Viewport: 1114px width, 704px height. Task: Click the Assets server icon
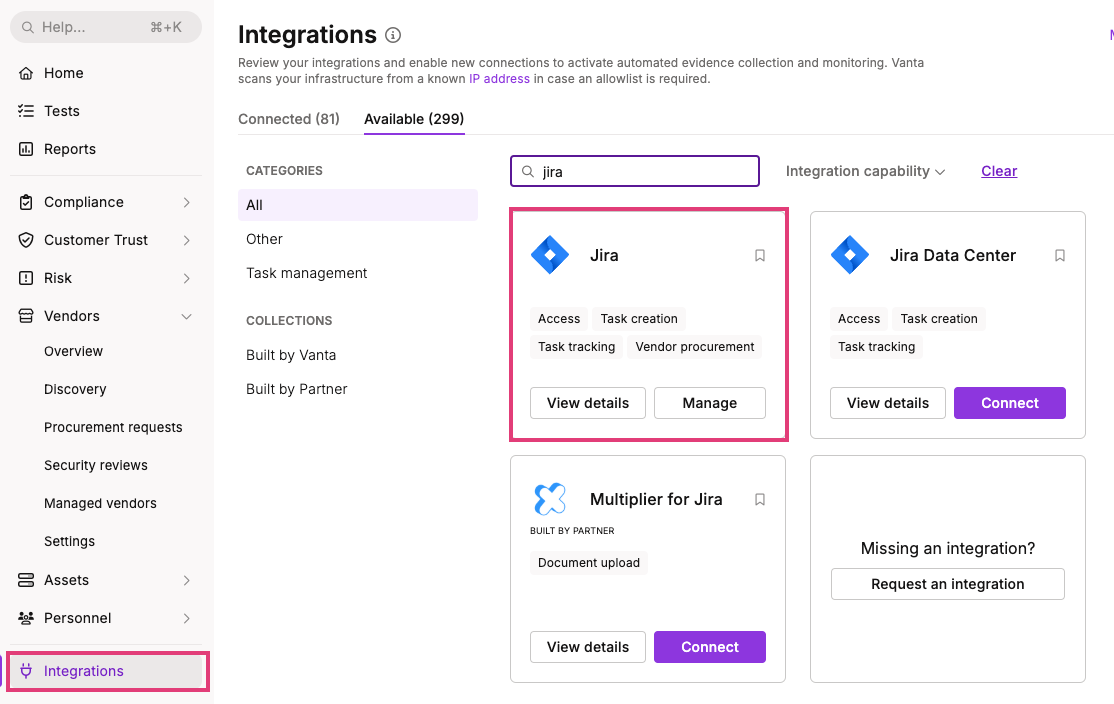pyautogui.click(x=26, y=580)
